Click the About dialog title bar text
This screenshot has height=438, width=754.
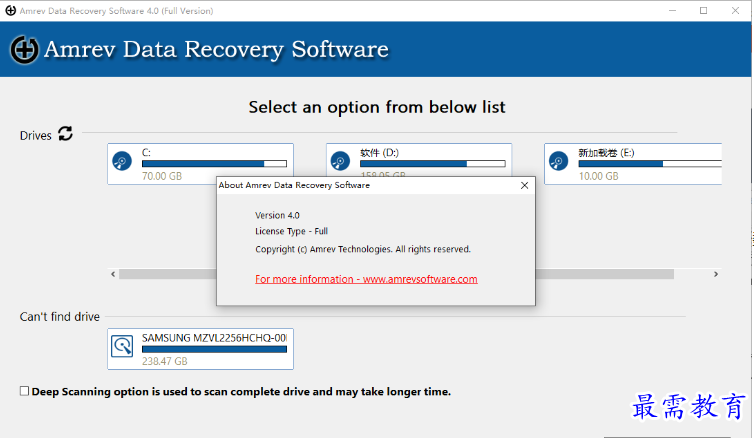[x=294, y=185]
